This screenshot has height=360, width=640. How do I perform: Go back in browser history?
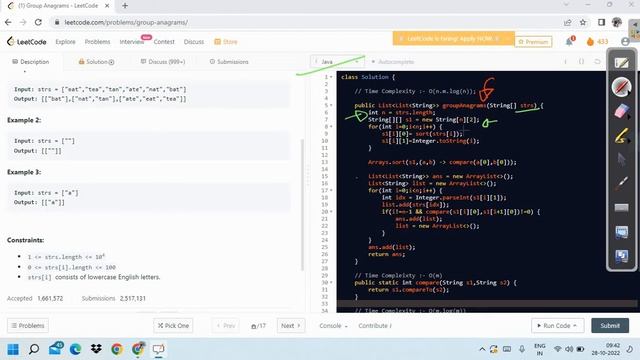coord(8,22)
